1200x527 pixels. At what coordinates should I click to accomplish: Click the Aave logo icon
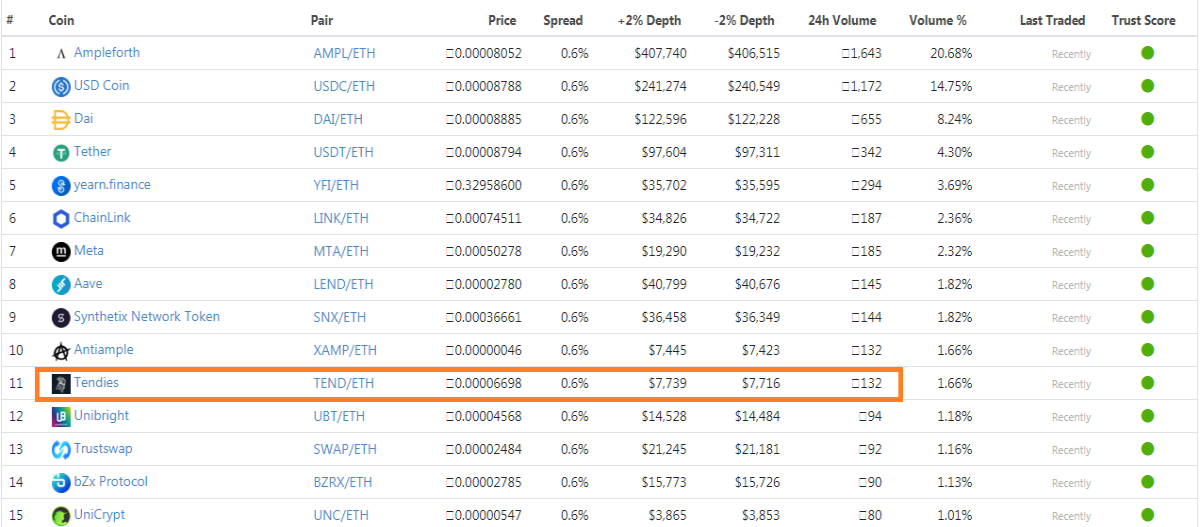[61, 285]
